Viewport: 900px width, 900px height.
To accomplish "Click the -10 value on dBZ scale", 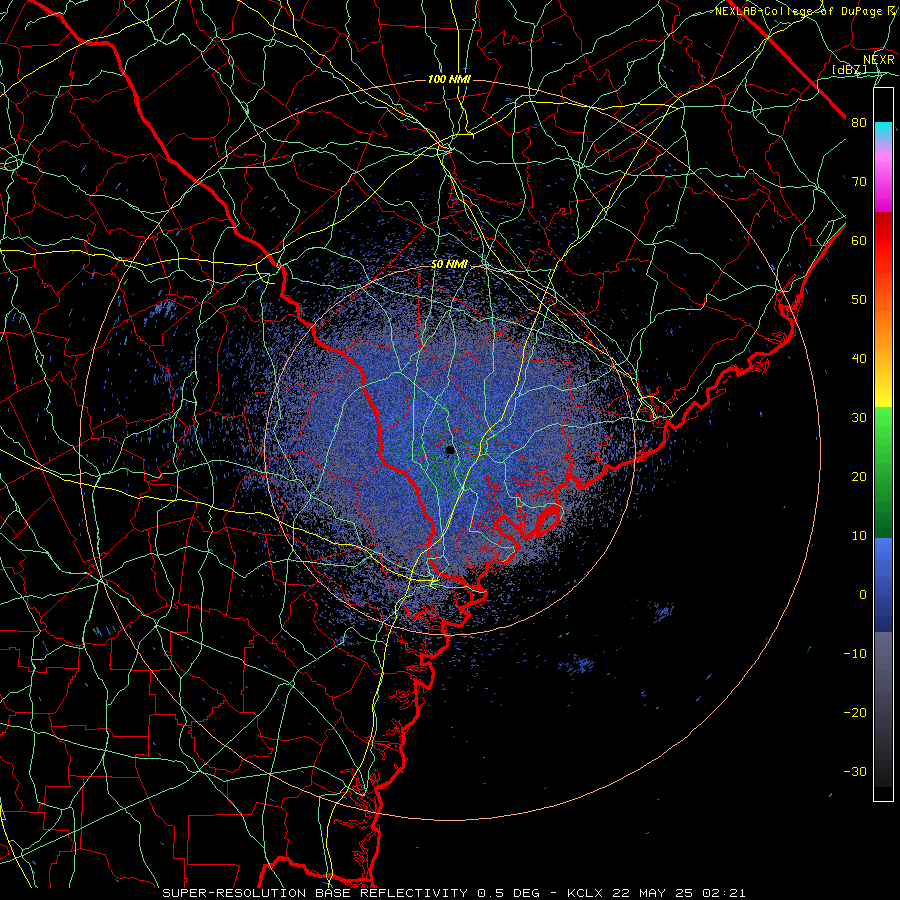I will click(855, 653).
